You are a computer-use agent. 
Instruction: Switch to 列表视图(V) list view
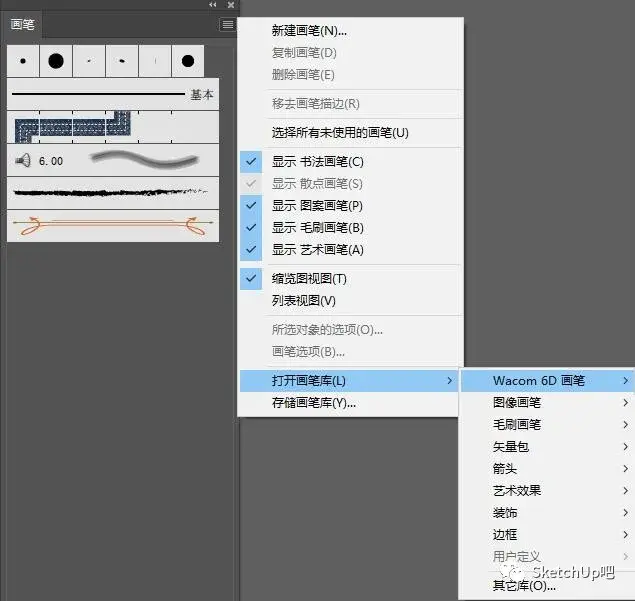pos(303,301)
